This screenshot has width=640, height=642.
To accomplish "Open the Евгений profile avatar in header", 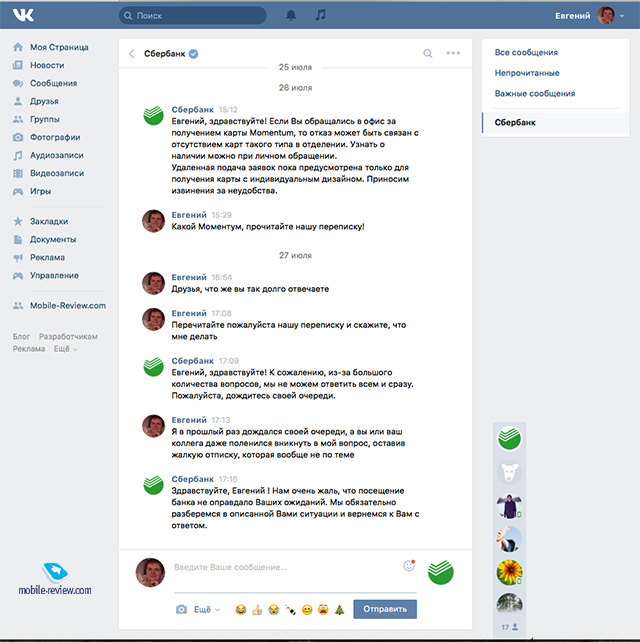I will click(606, 16).
